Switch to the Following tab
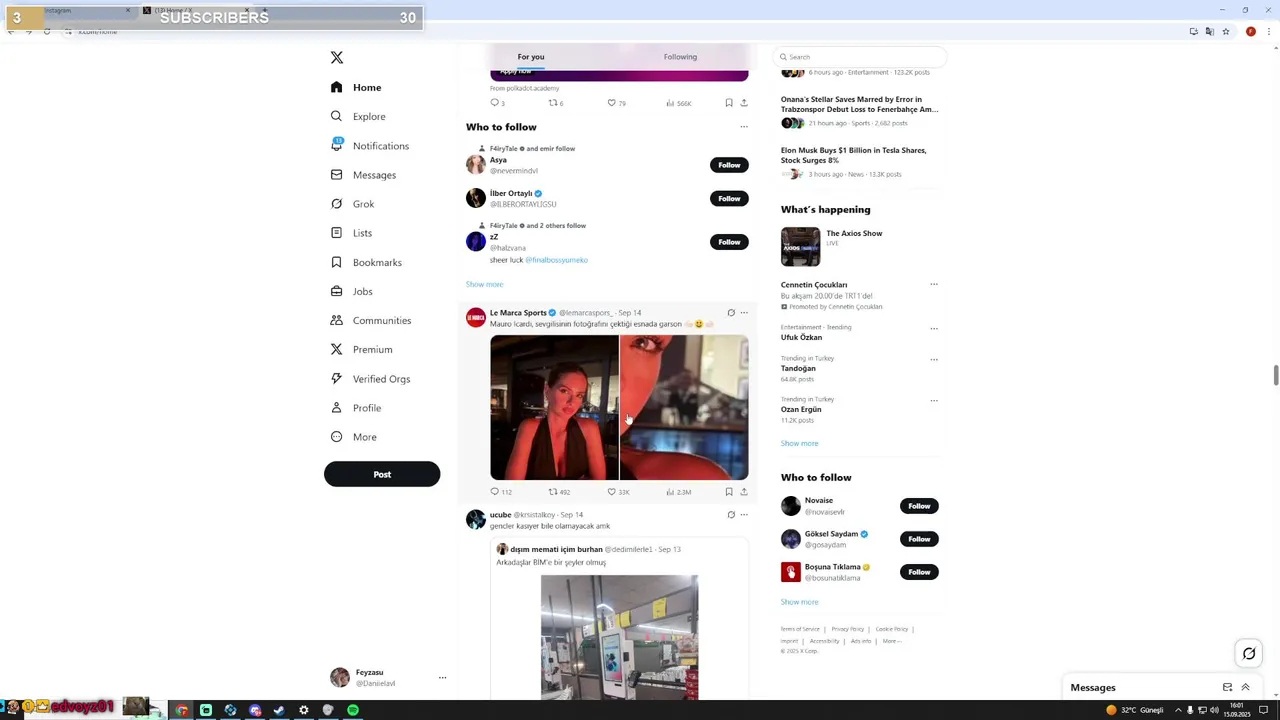The image size is (1280, 720). (x=680, y=57)
